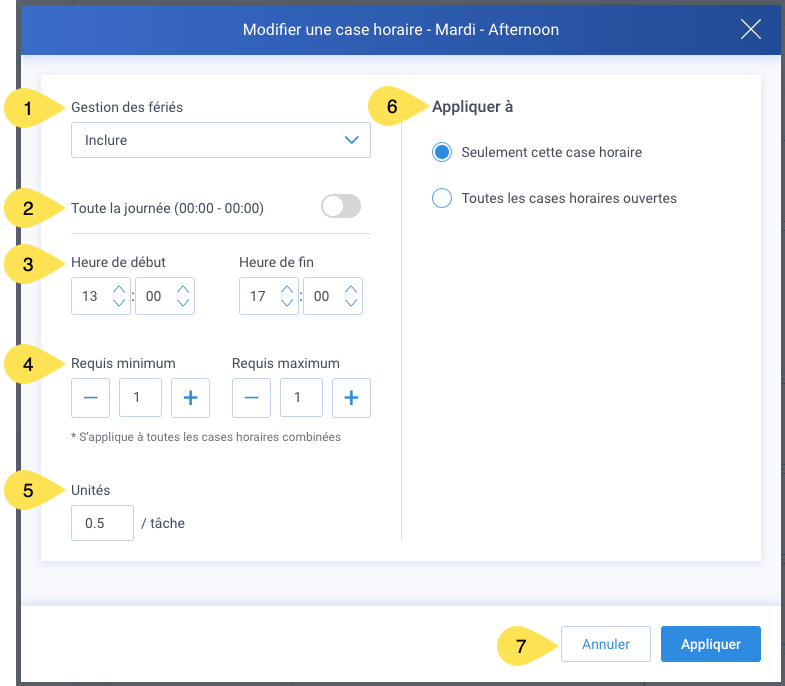The width and height of the screenshot is (785, 686).
Task: Click the Appliquer button
Action: tap(711, 644)
